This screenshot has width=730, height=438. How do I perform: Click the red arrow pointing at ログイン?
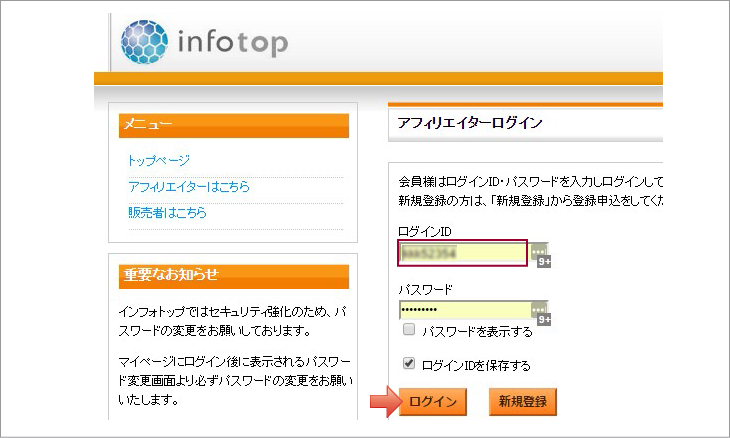(383, 402)
